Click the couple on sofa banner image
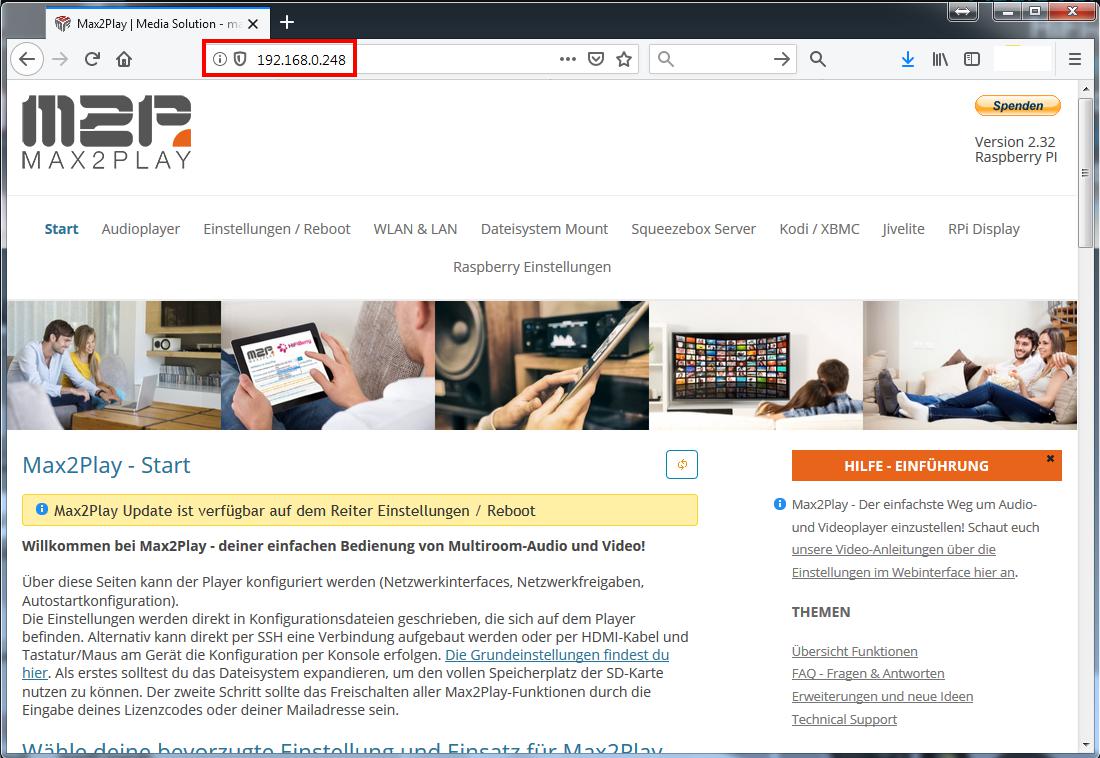The image size is (1100, 758). pos(970,365)
